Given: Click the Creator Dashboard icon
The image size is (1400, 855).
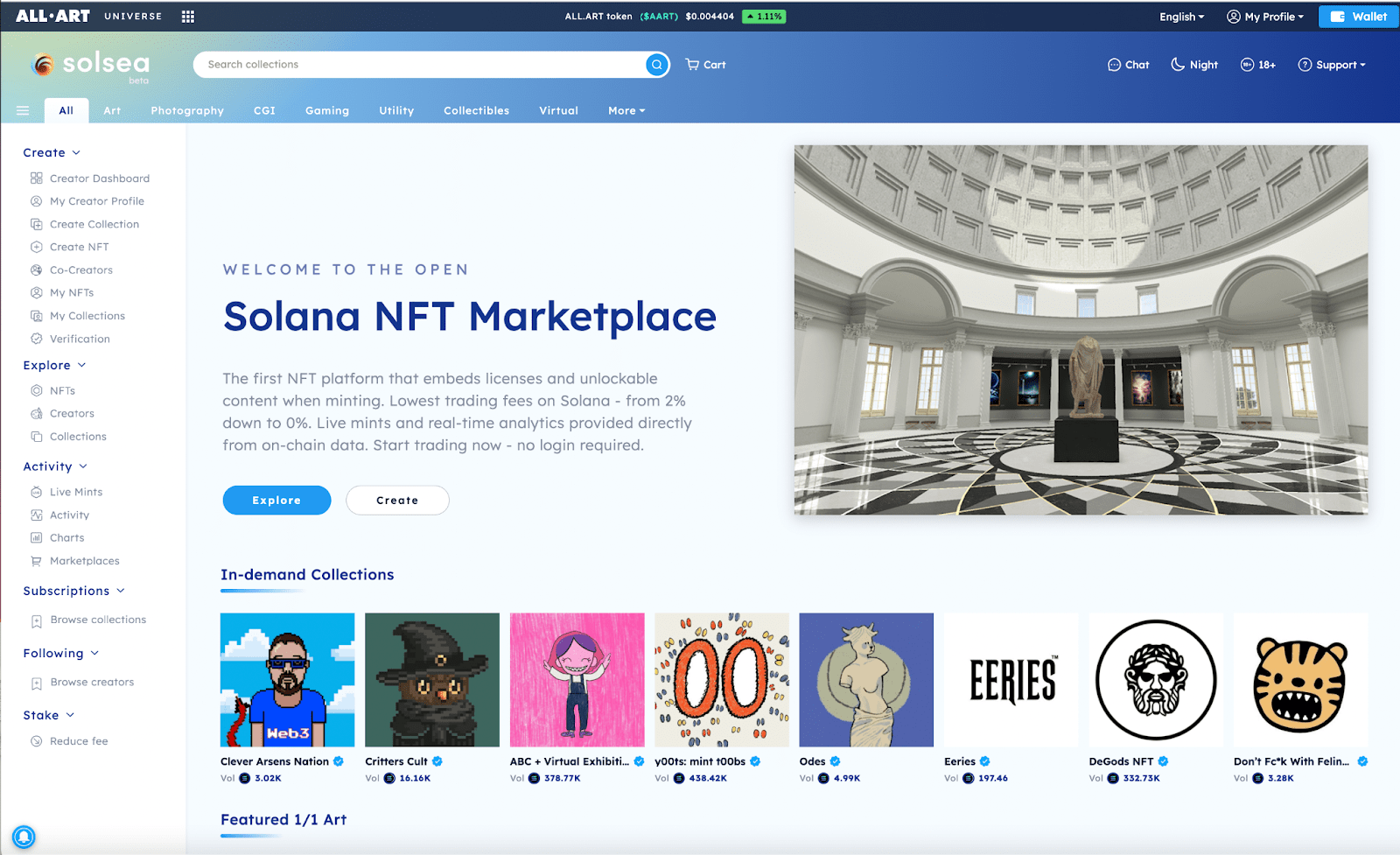Looking at the screenshot, I should coord(37,179).
